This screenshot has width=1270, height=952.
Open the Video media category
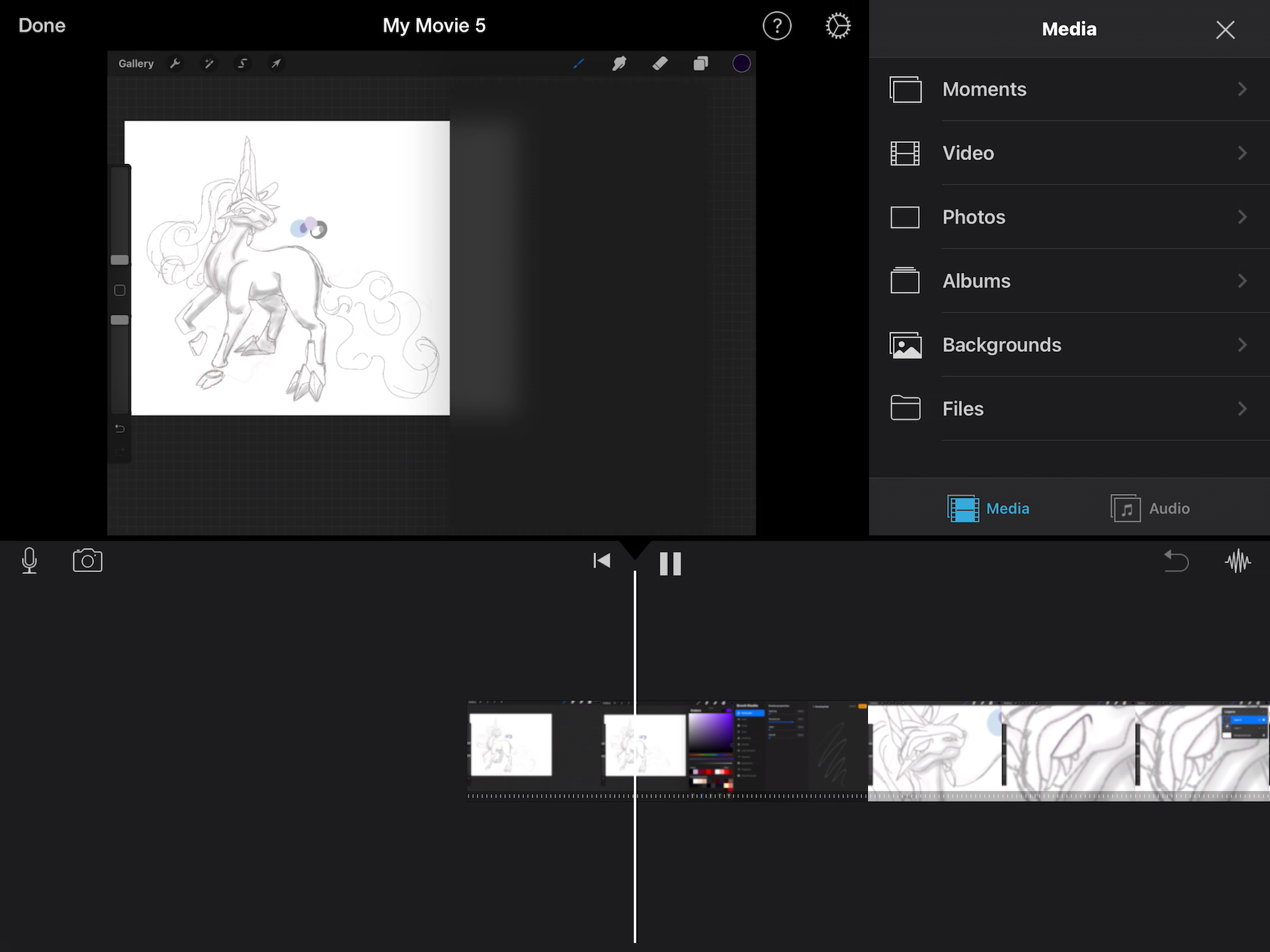click(x=1070, y=153)
